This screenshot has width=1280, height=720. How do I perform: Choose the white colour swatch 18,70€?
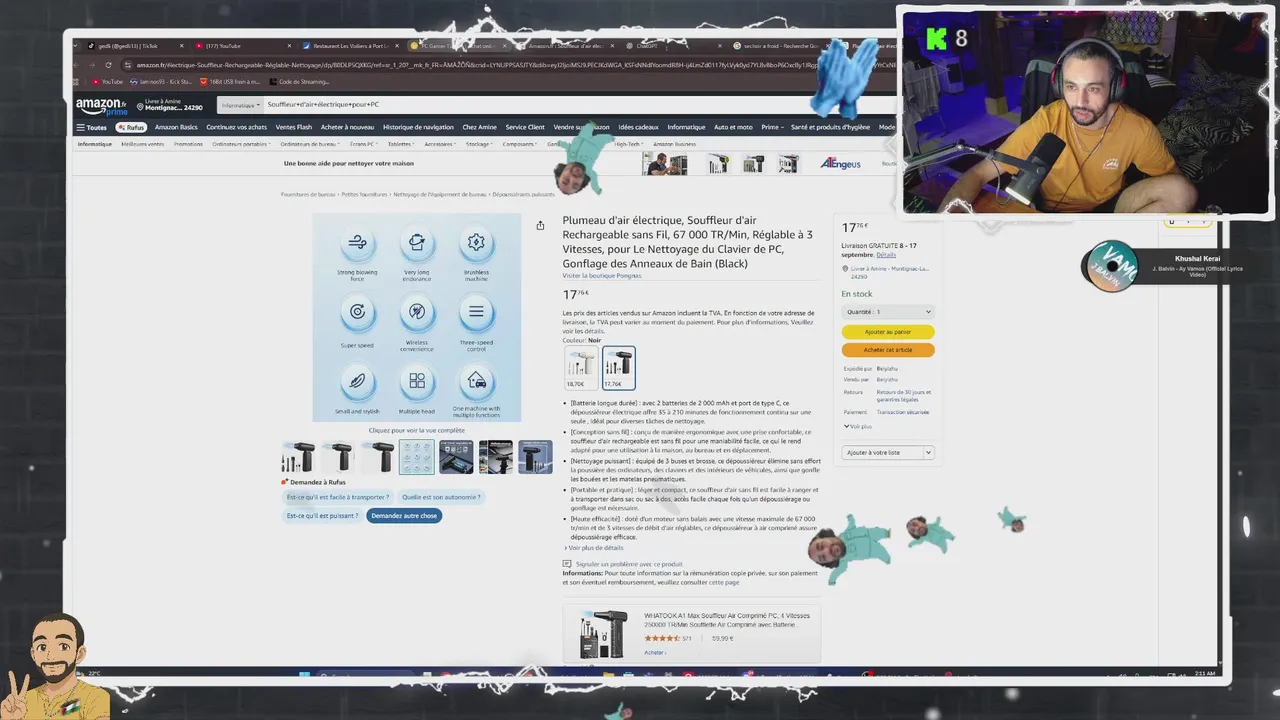[581, 368]
